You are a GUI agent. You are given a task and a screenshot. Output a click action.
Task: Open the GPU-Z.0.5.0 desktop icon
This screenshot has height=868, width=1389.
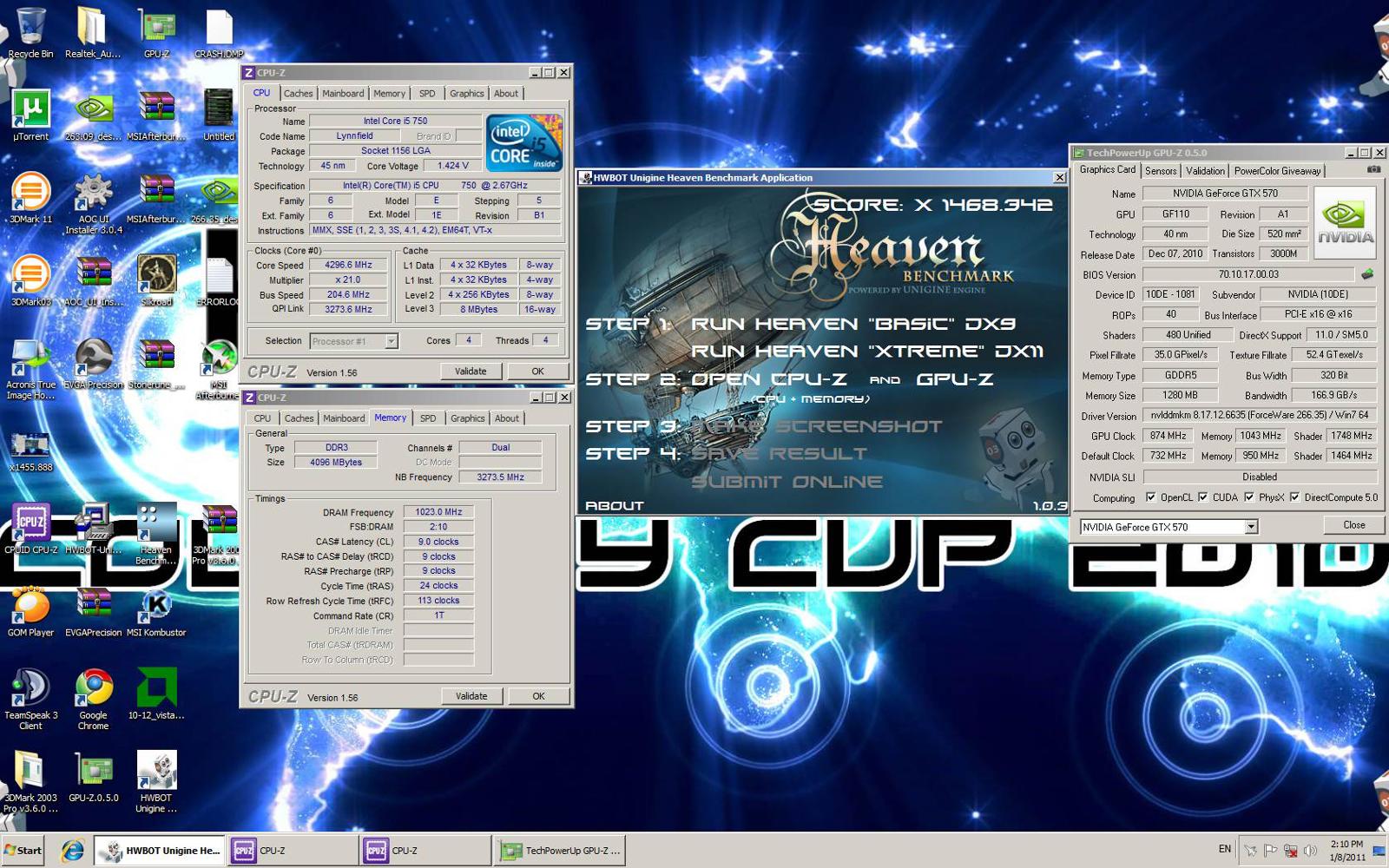[93, 776]
